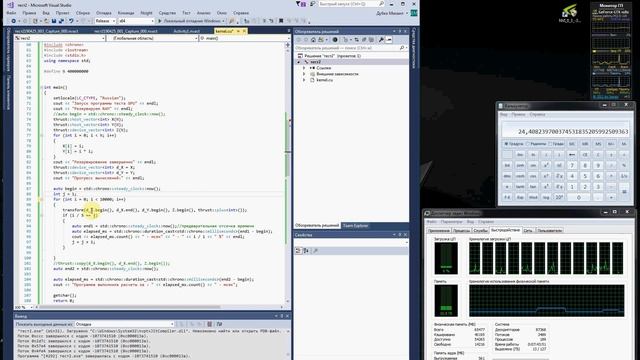
Task: Click the backspace arrow key in Calculator
Action: [572, 155]
